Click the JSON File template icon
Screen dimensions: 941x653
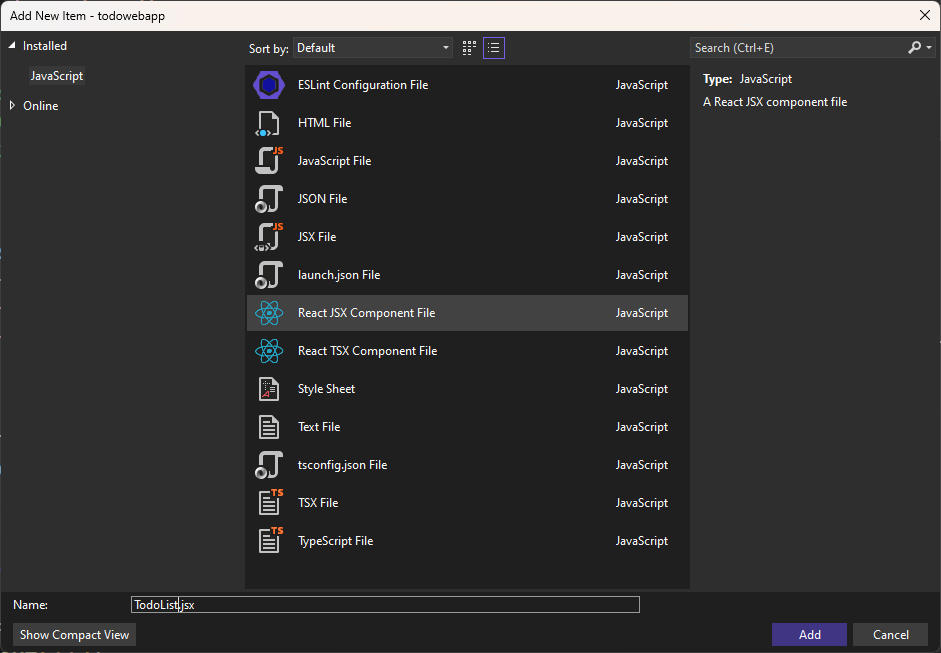[269, 198]
